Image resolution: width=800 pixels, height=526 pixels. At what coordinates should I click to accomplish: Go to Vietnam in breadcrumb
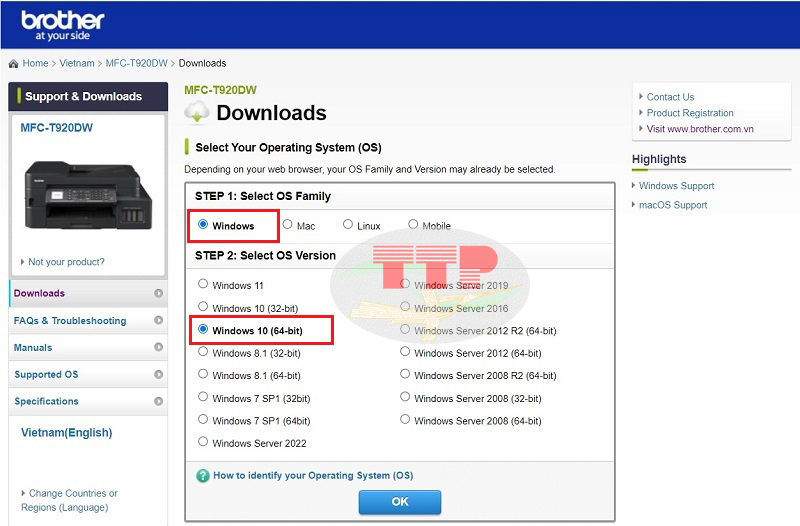pyautogui.click(x=77, y=63)
